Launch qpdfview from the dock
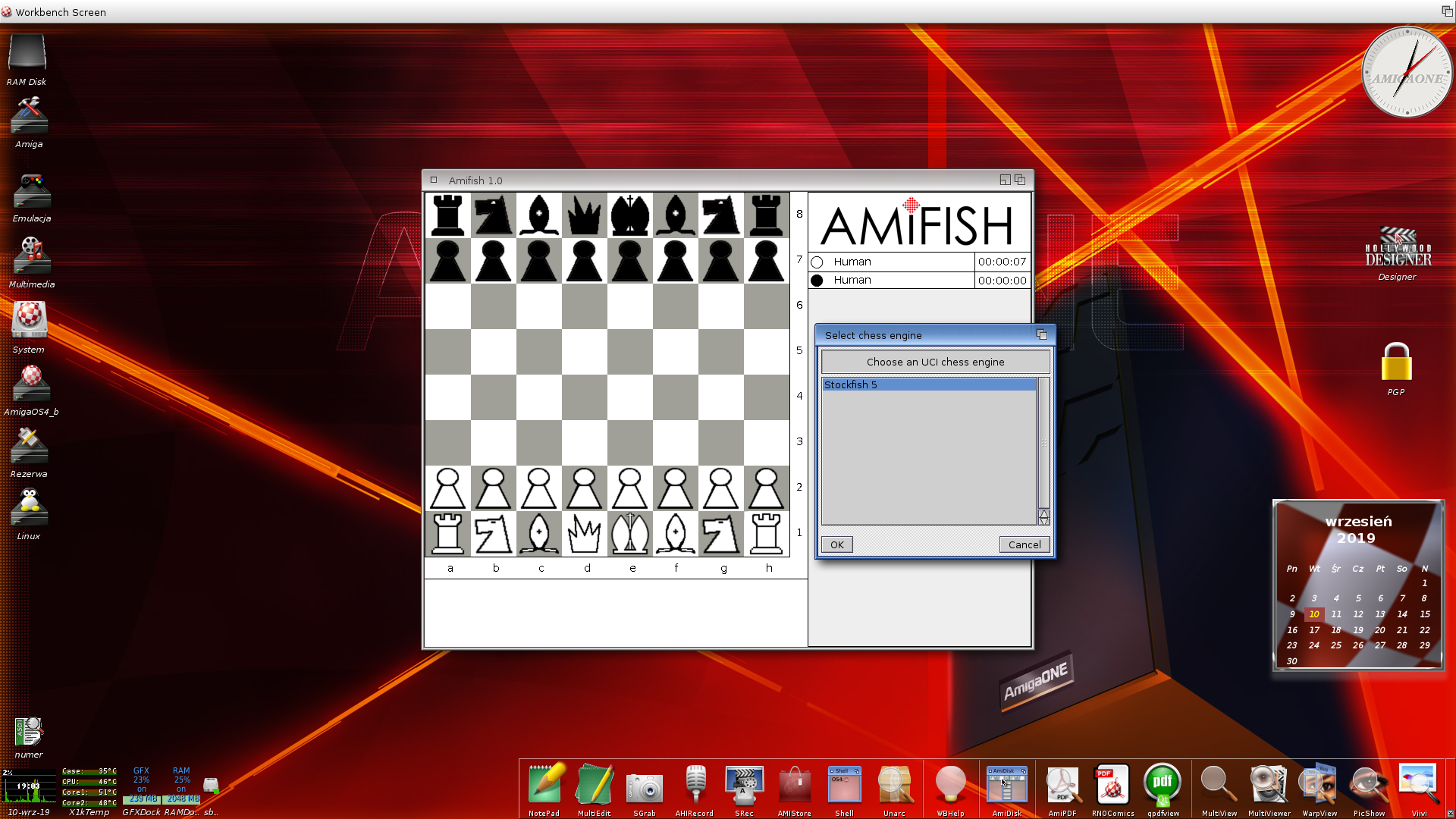This screenshot has height=819, width=1456. point(1163,790)
